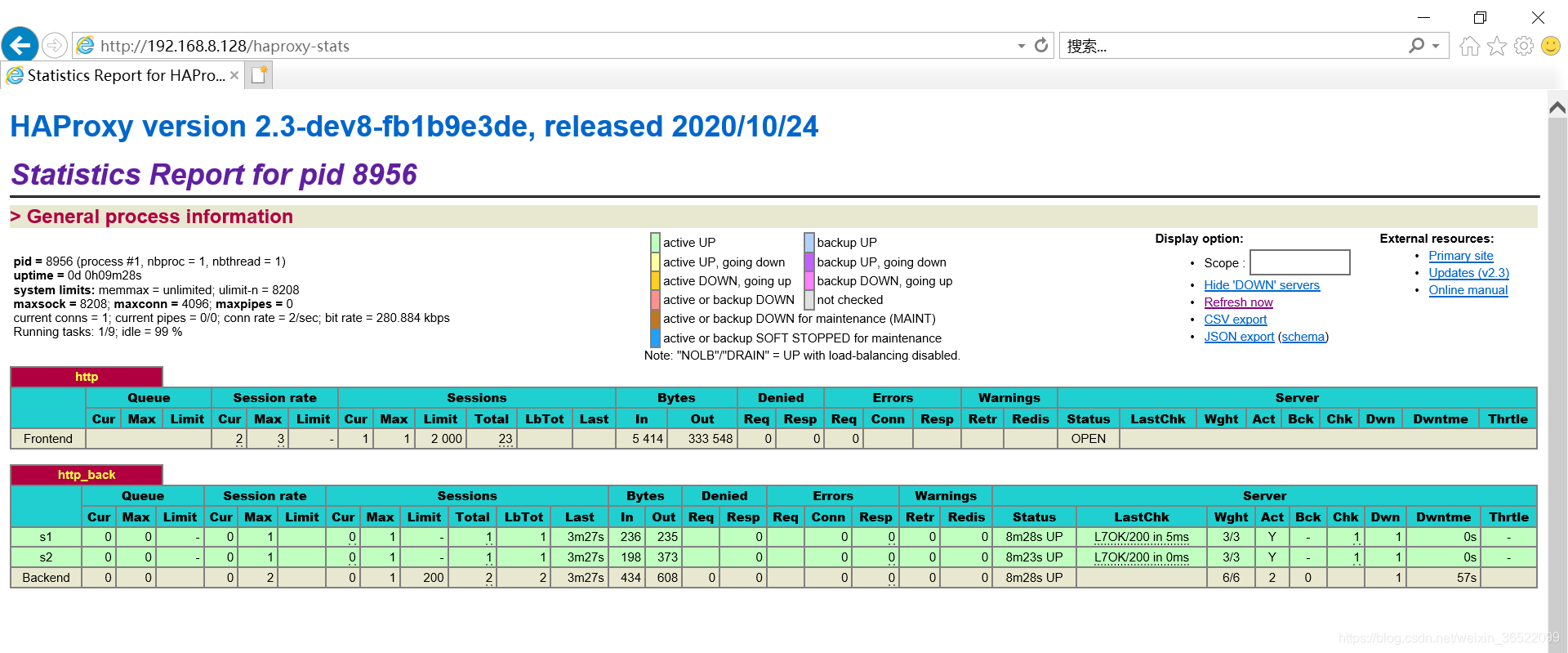Open a new browser tab

click(259, 75)
